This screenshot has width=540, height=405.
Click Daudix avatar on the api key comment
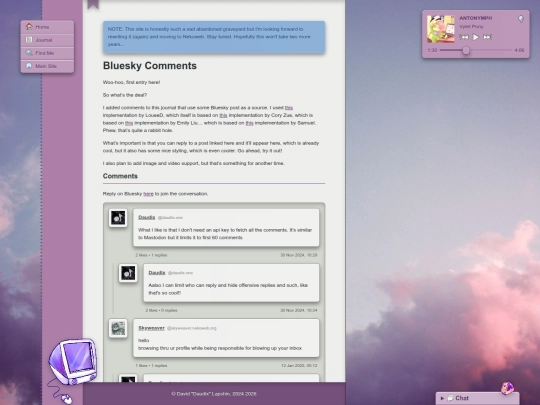tap(118, 218)
